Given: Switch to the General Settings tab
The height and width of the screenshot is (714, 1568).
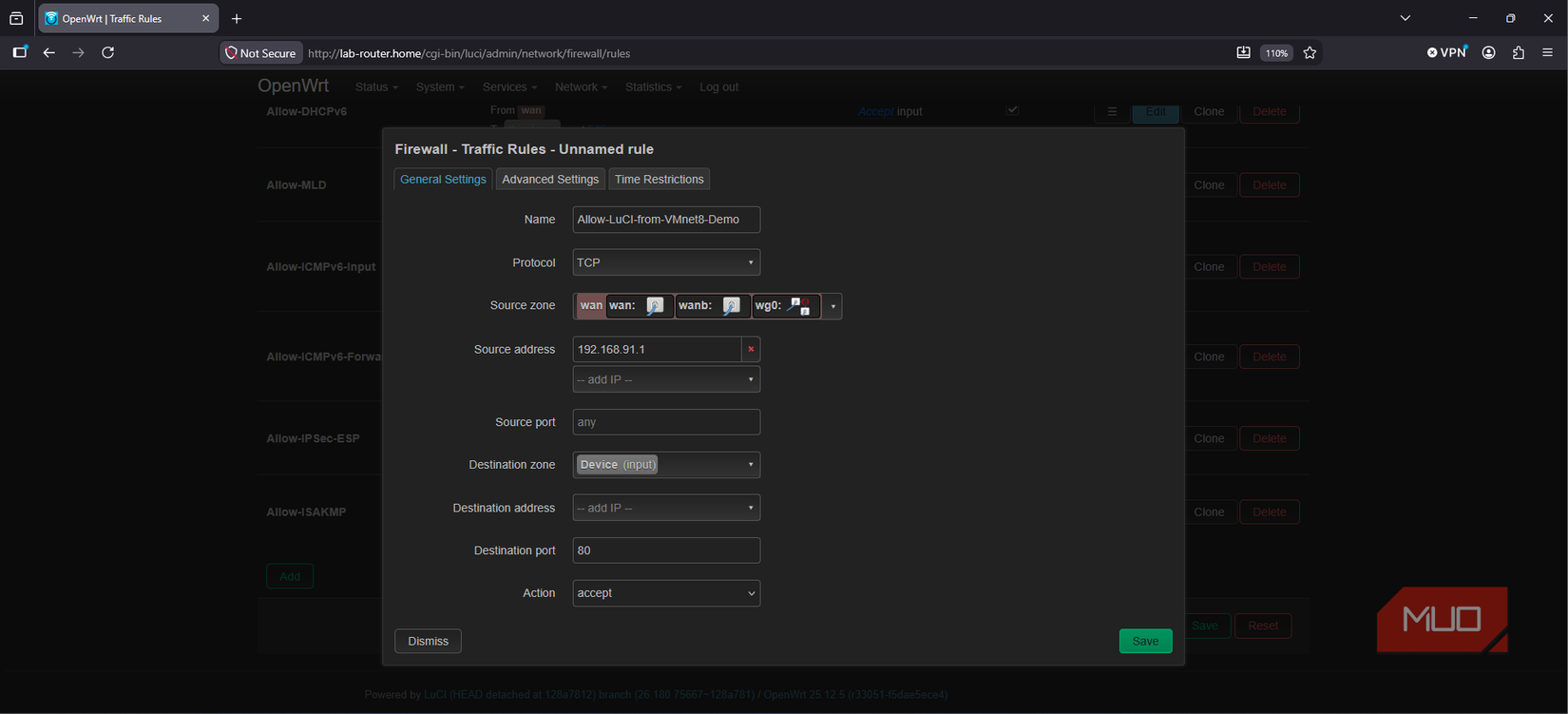Looking at the screenshot, I should (x=443, y=179).
